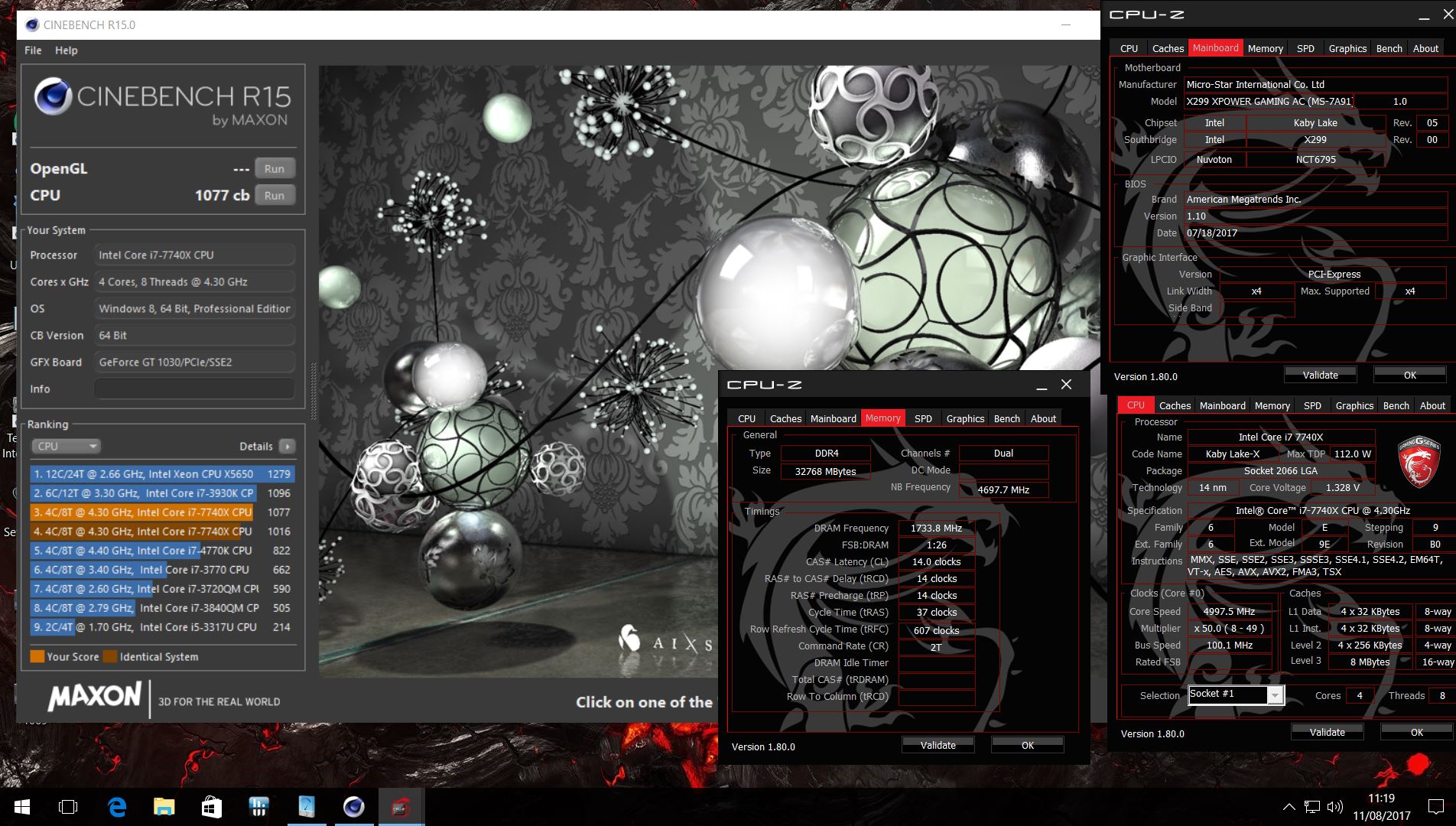Viewport: 1456px width, 826px height.
Task: Open Windows Store from taskbar
Action: (x=212, y=807)
